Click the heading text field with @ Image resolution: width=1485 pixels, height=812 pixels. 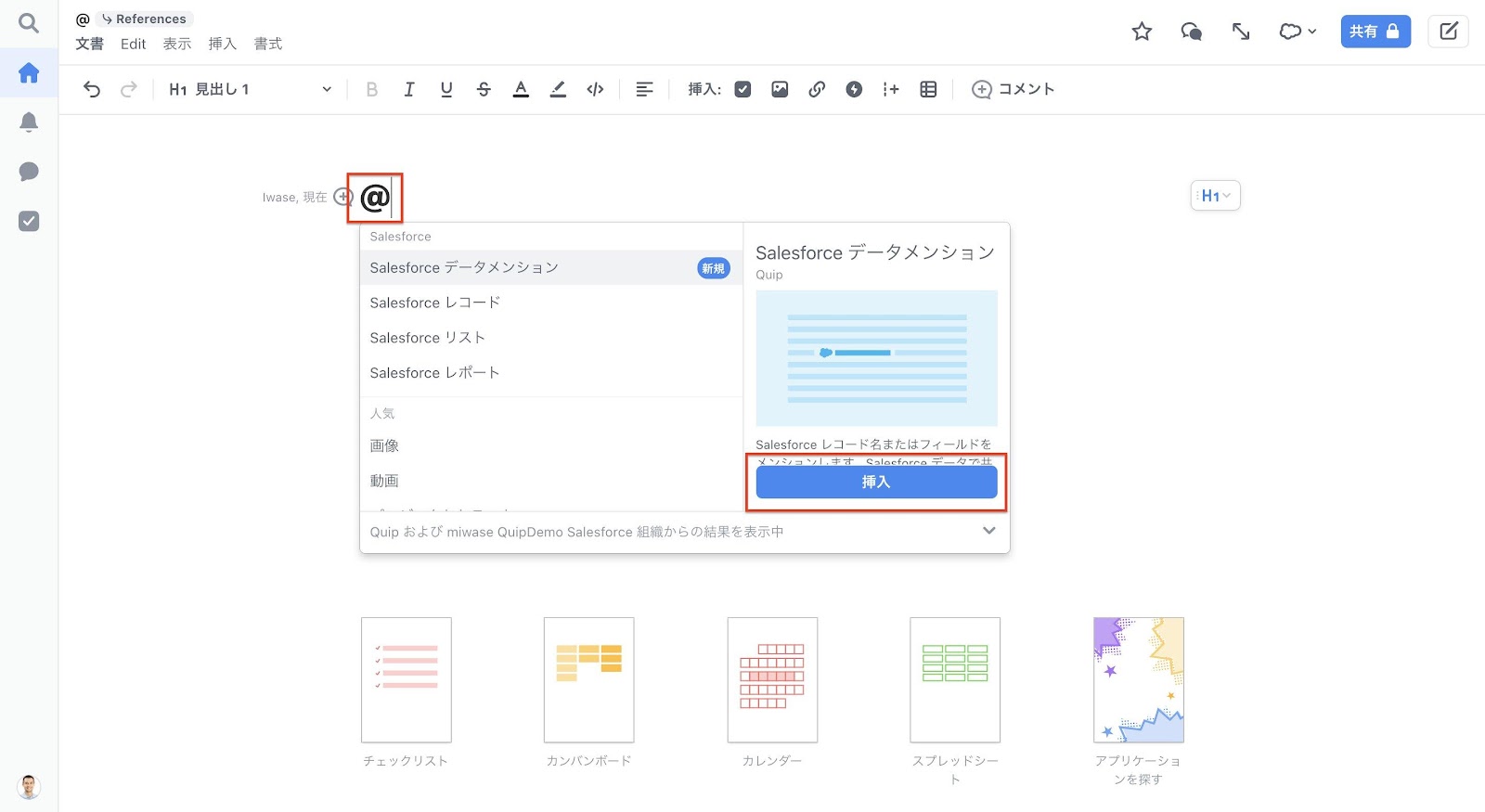[x=375, y=198]
